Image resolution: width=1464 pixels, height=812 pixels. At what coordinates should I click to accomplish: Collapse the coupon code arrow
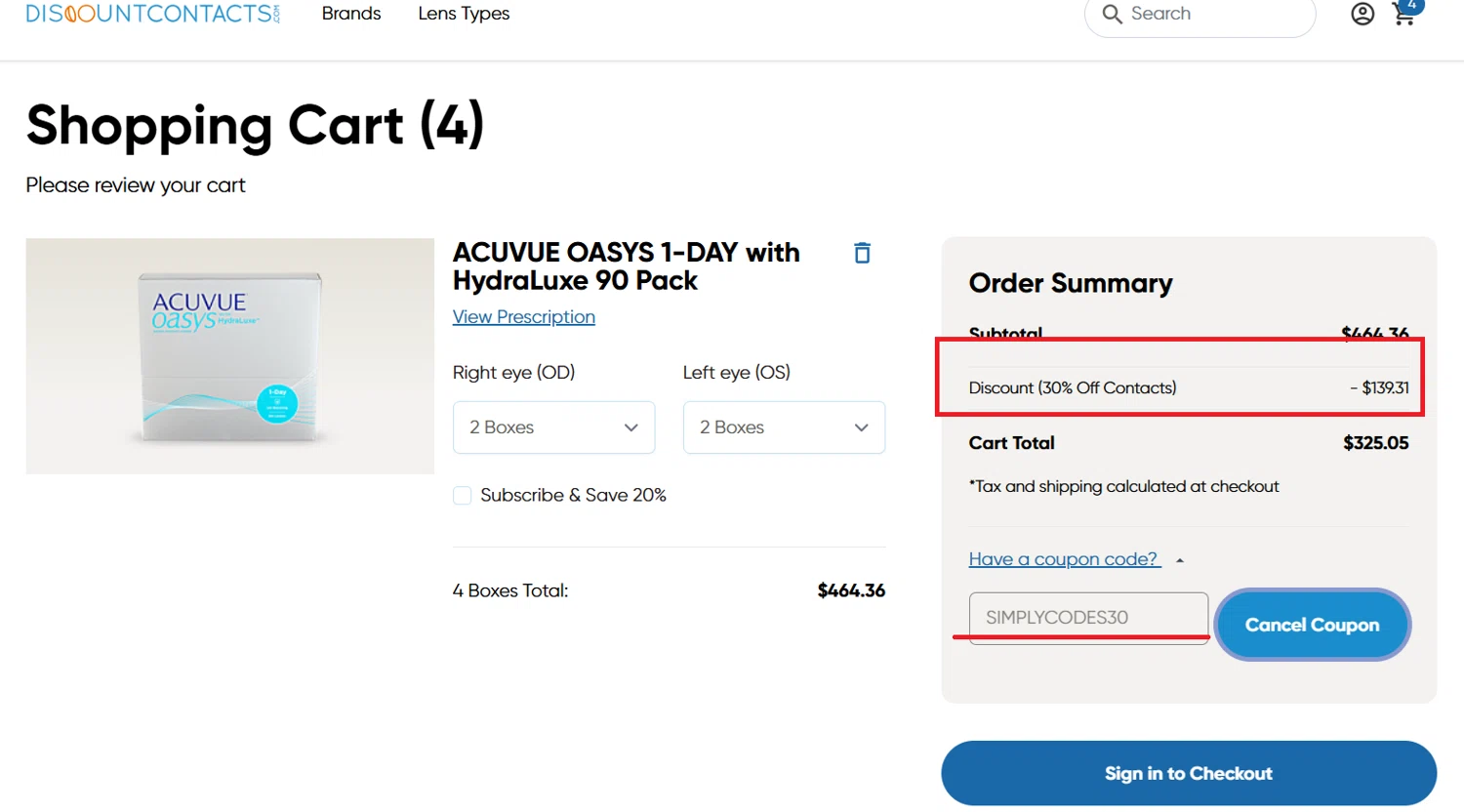click(1180, 560)
